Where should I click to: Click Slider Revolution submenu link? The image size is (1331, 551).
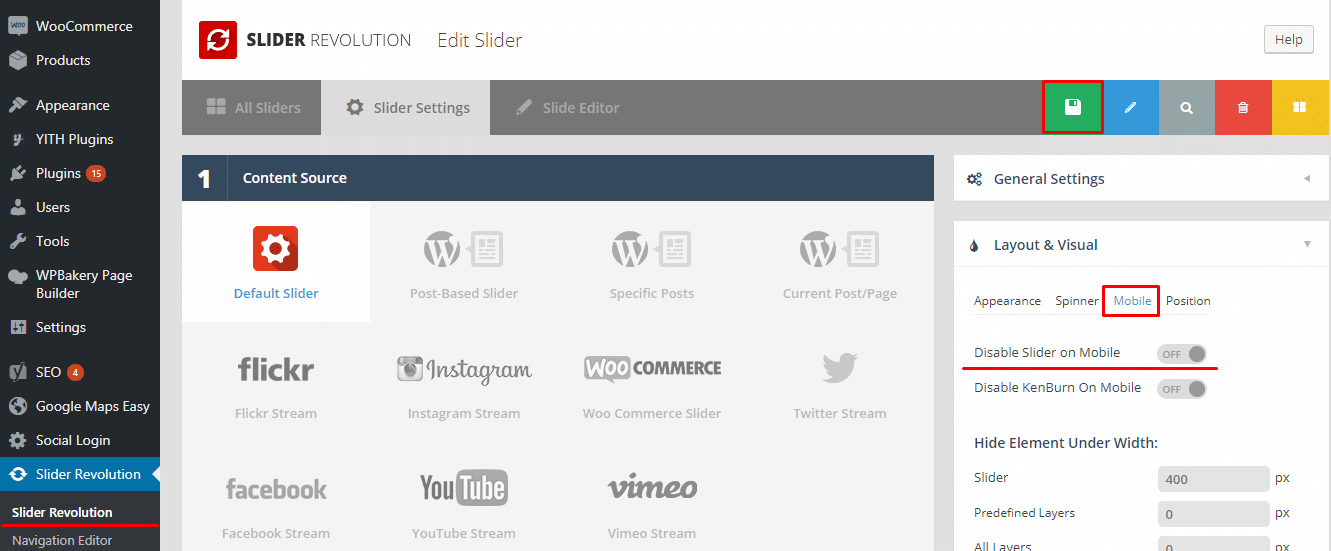[x=62, y=512]
